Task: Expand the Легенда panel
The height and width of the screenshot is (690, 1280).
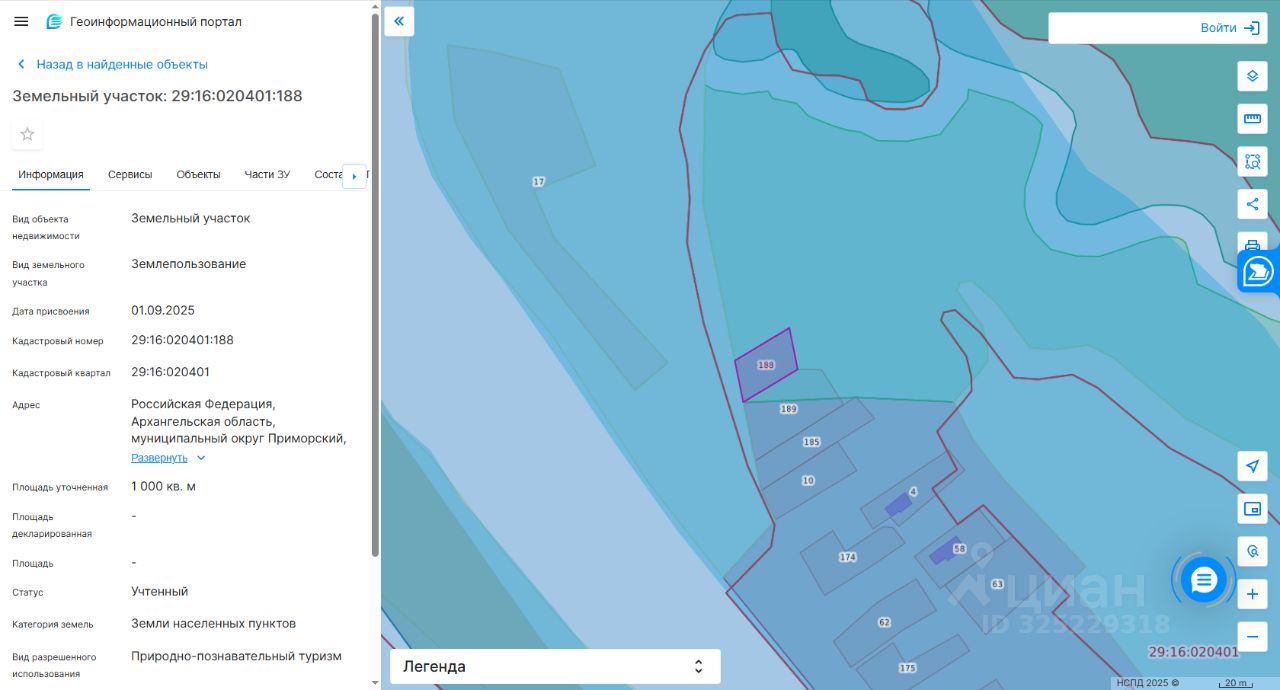Action: (x=555, y=666)
